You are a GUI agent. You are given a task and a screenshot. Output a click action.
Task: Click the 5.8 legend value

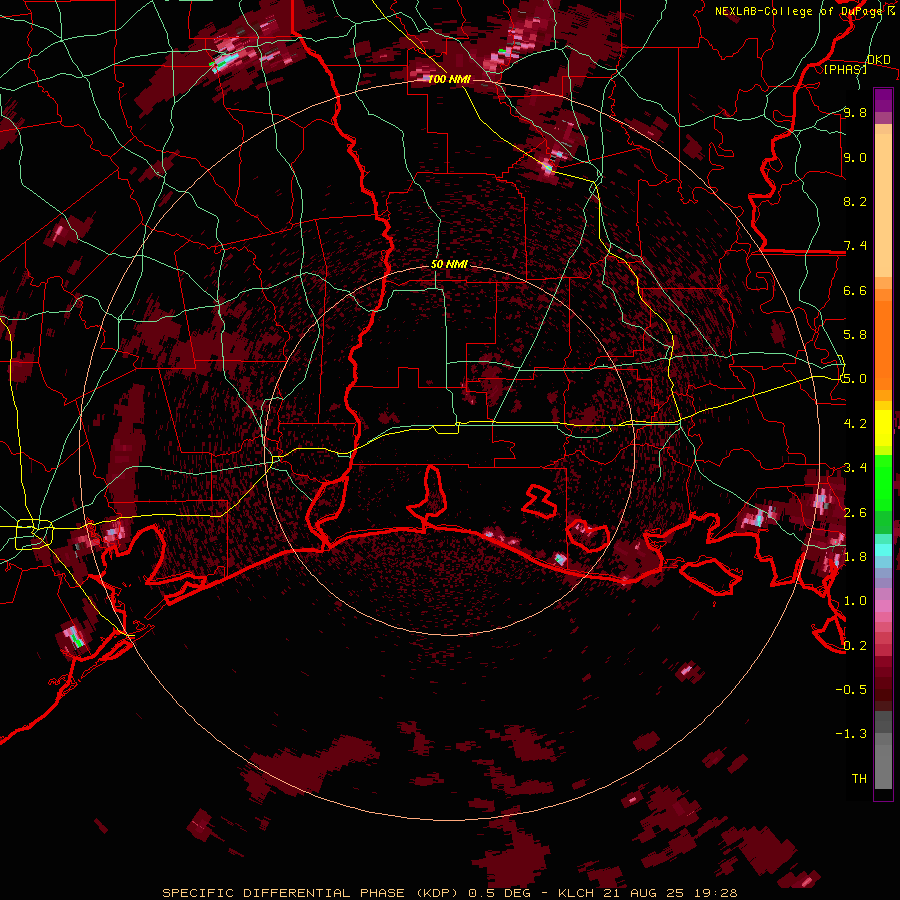pyautogui.click(x=855, y=334)
